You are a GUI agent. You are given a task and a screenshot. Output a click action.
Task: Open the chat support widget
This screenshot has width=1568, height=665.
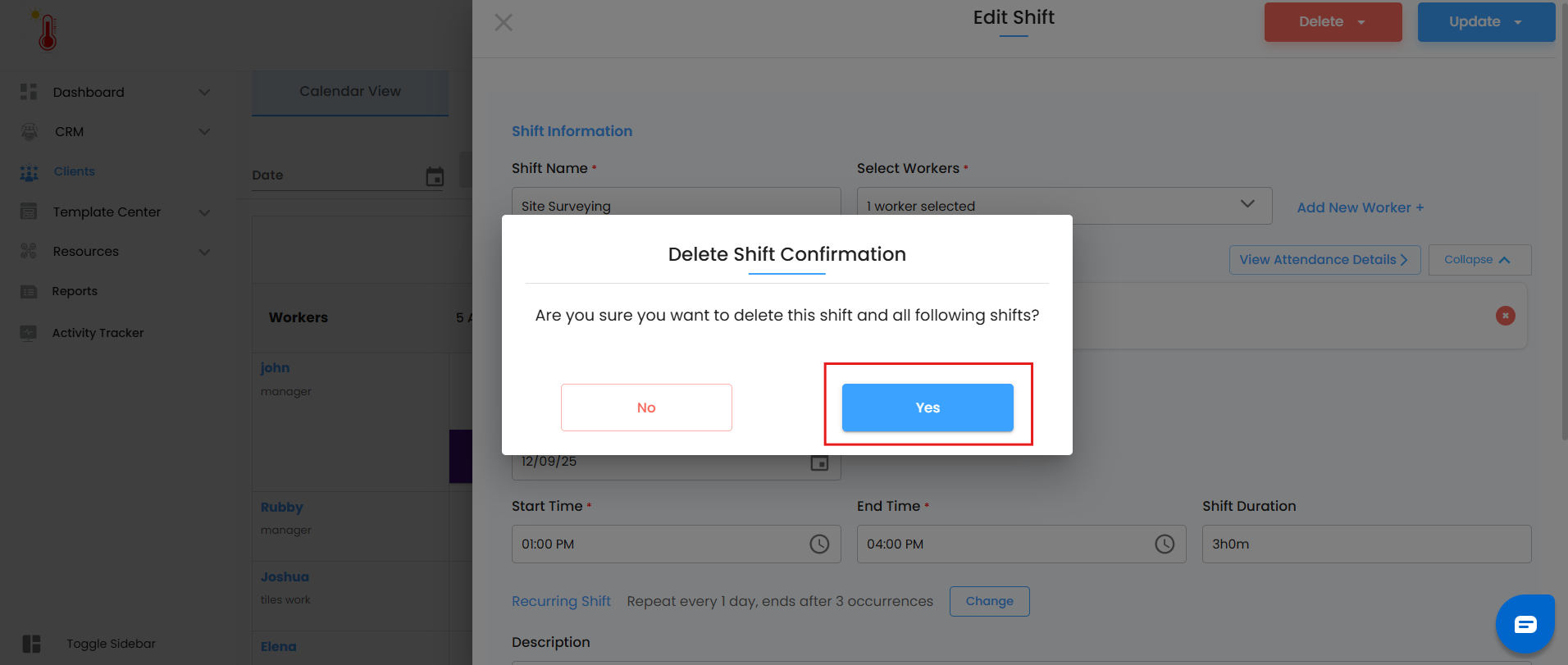click(1525, 625)
